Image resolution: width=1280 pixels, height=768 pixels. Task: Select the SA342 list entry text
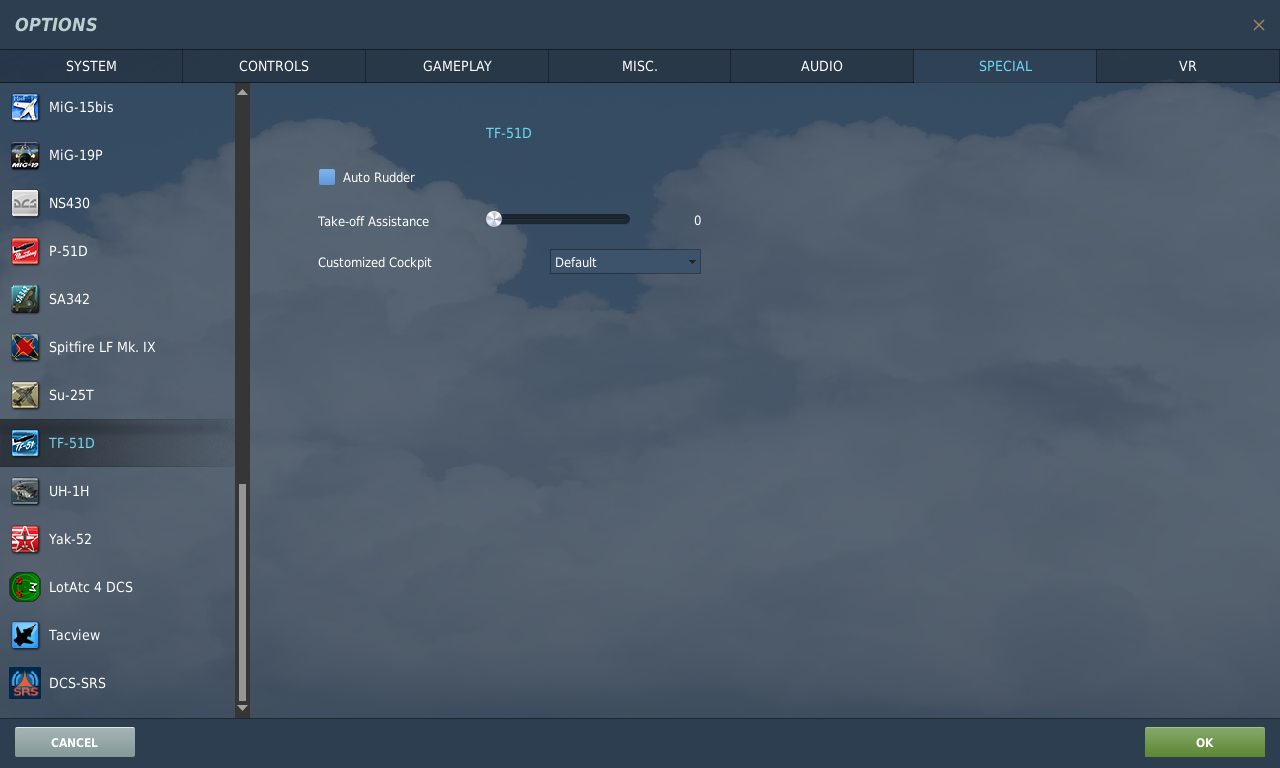pos(69,299)
